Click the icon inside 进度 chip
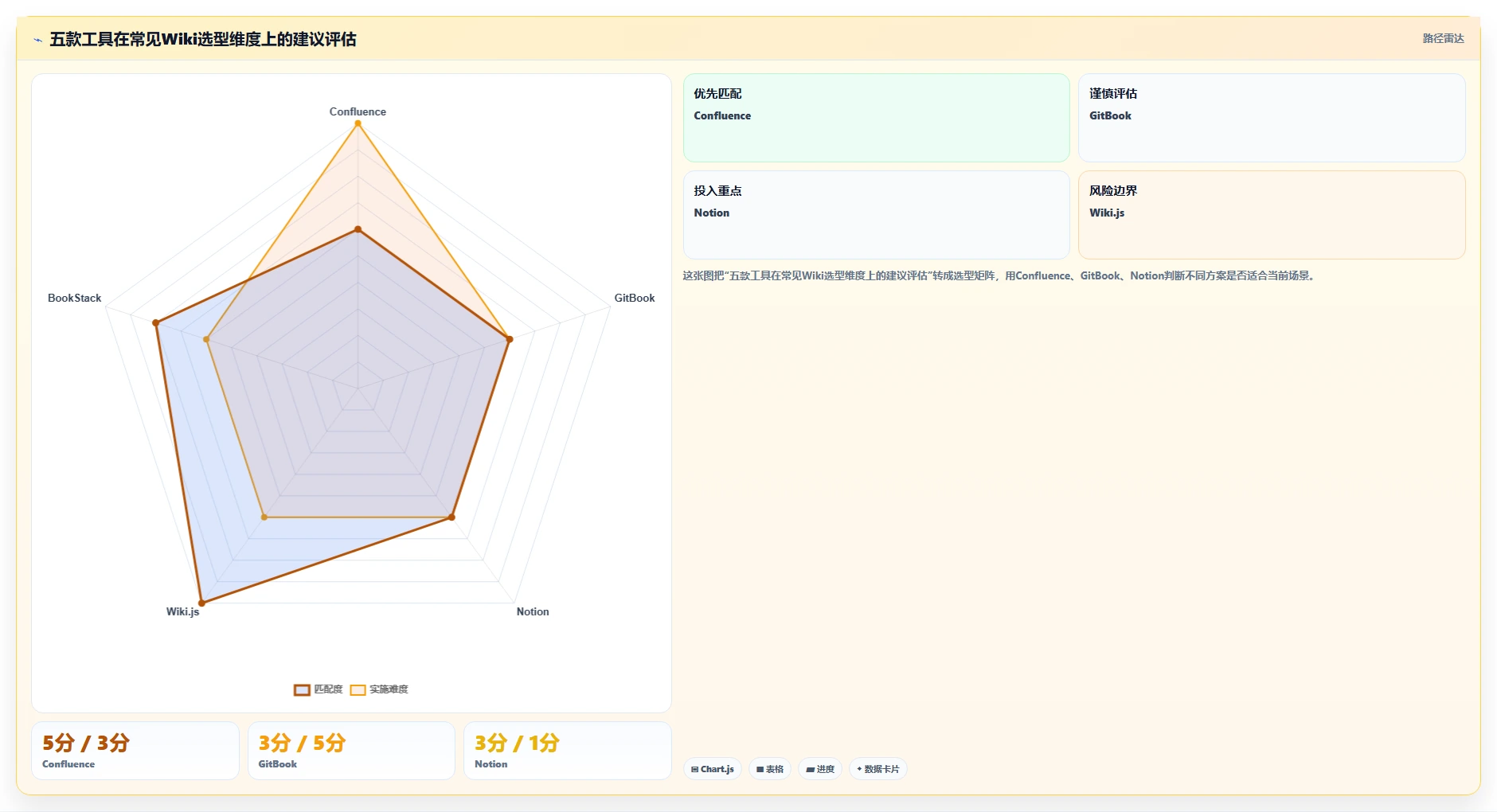Viewport: 1497px width, 812px height. (x=810, y=770)
